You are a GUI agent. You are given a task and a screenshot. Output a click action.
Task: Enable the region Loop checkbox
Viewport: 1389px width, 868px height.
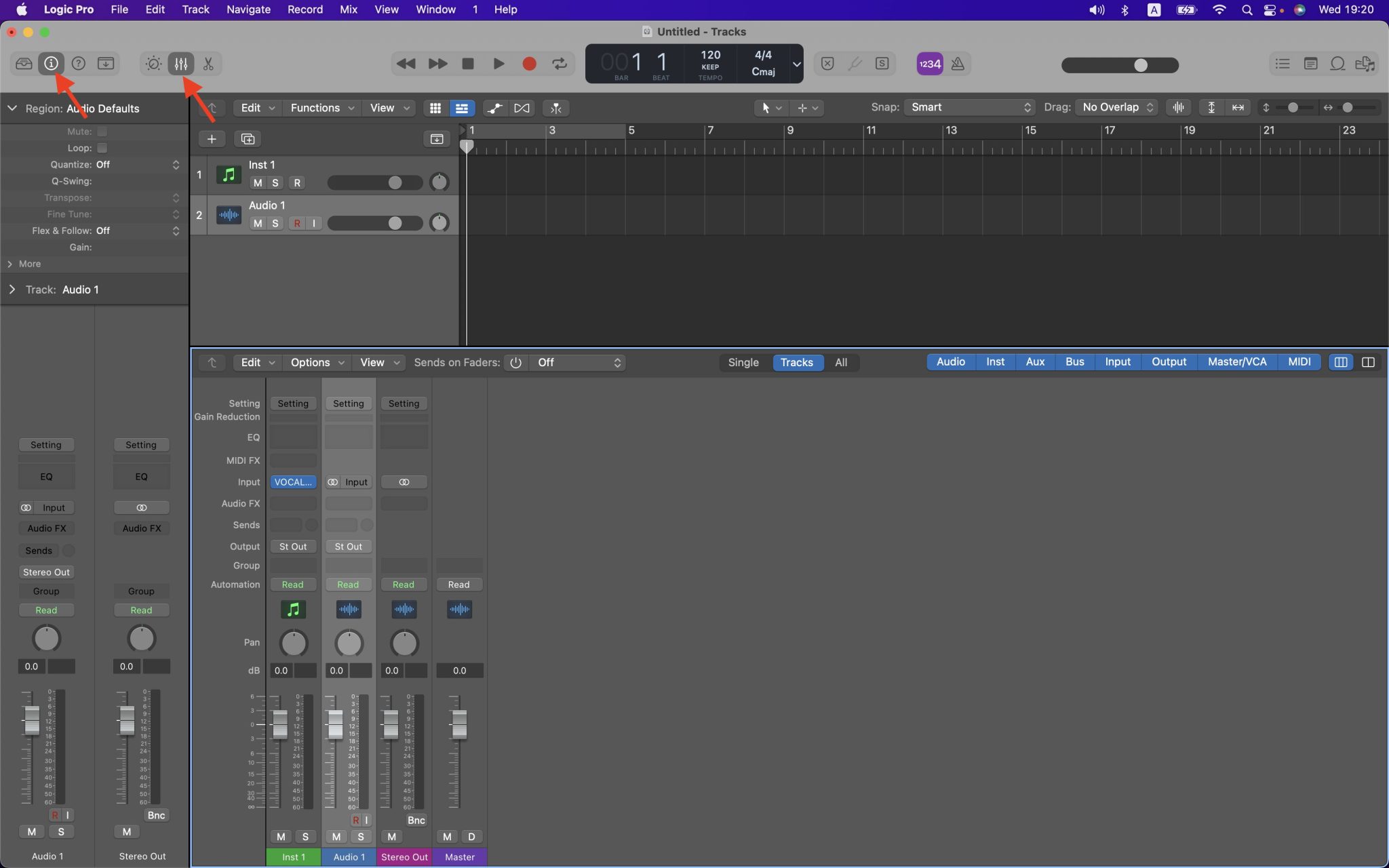tap(102, 148)
